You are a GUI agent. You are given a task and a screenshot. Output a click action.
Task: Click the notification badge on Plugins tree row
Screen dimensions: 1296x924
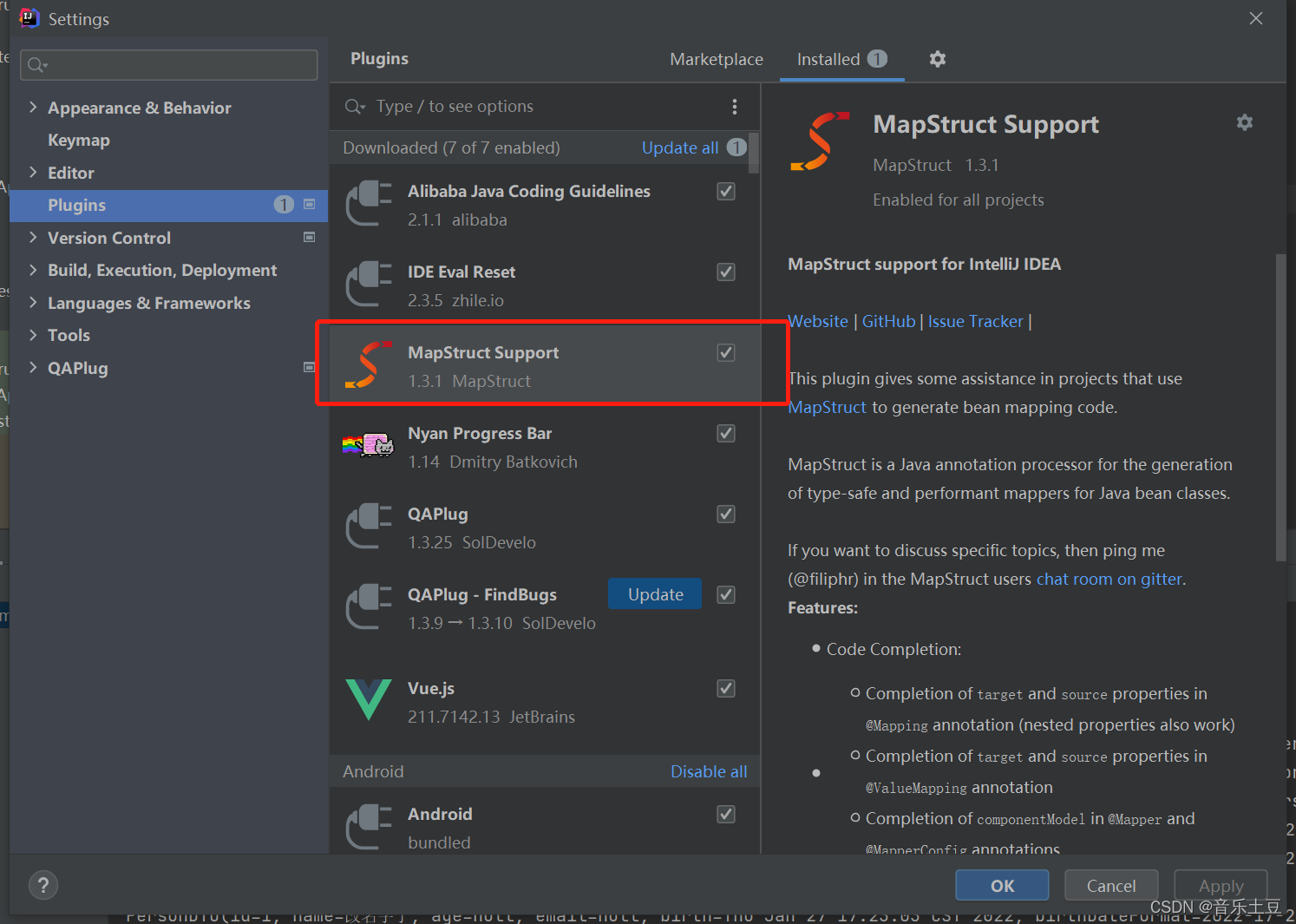coord(284,204)
